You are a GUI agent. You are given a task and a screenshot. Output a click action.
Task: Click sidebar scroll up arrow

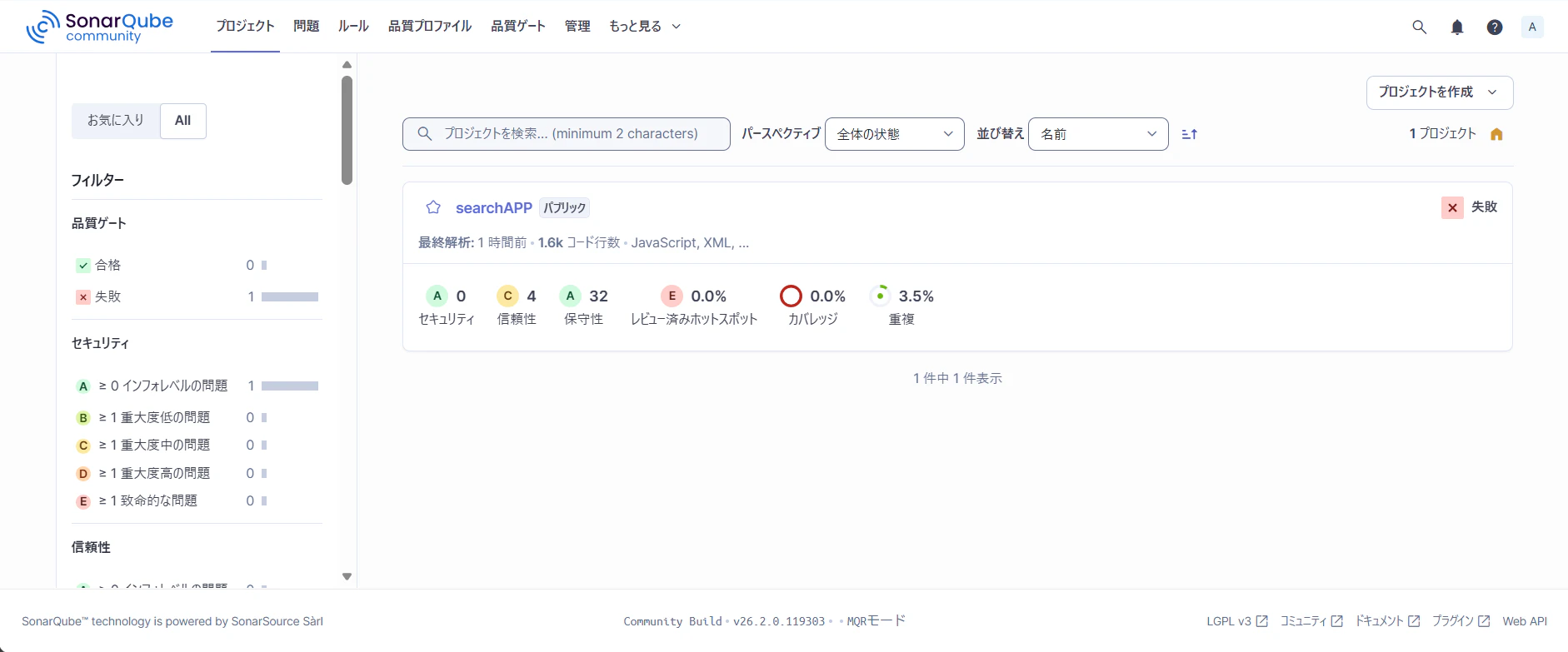tap(347, 64)
